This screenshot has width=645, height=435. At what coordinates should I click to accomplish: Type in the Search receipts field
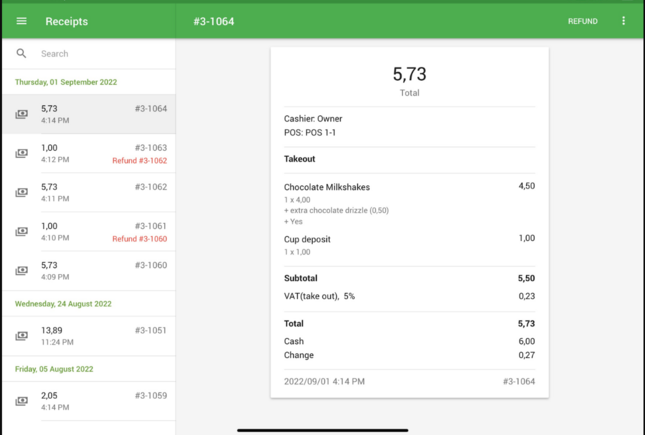pos(100,54)
